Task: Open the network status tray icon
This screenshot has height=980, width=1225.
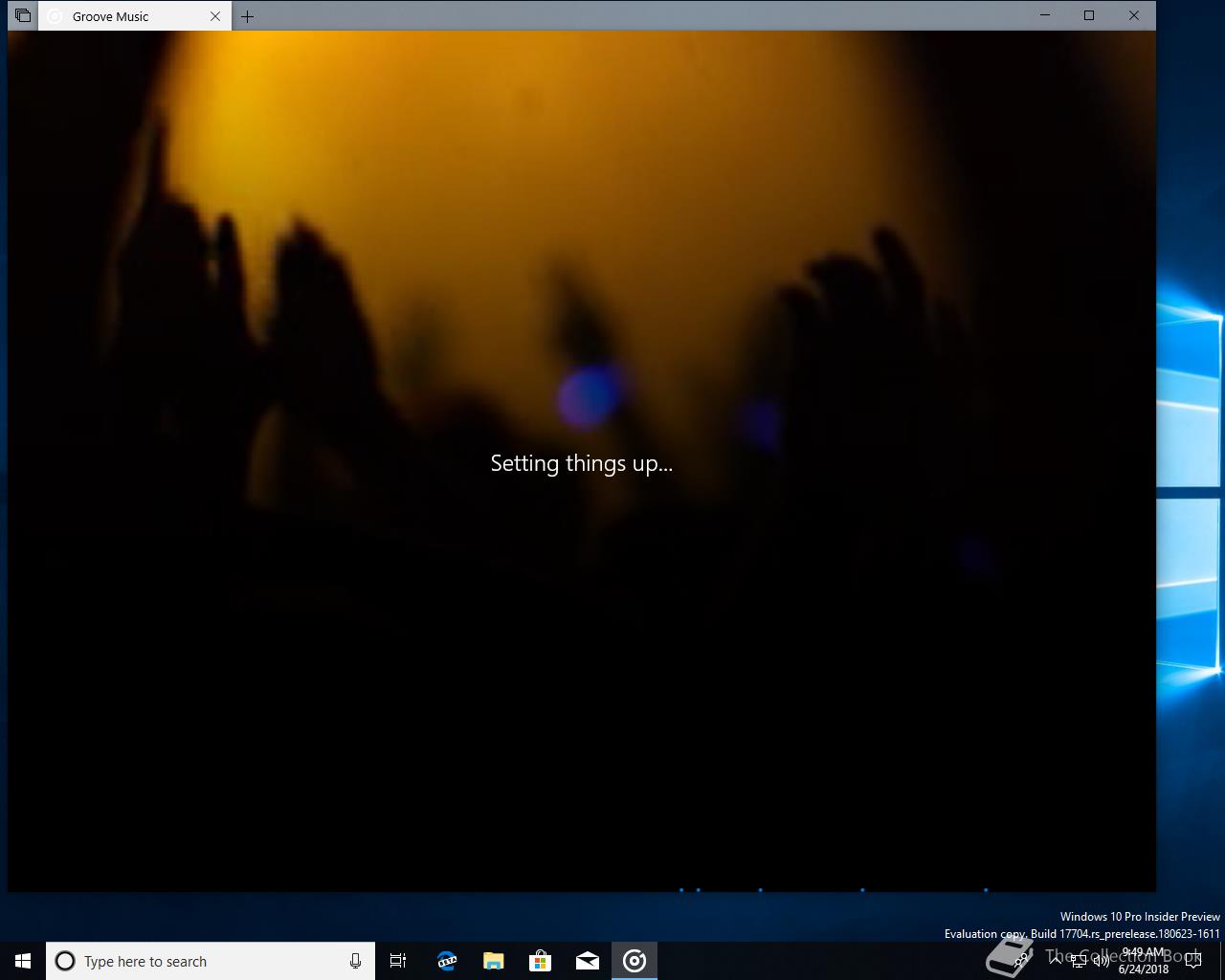Action: coord(1079,960)
